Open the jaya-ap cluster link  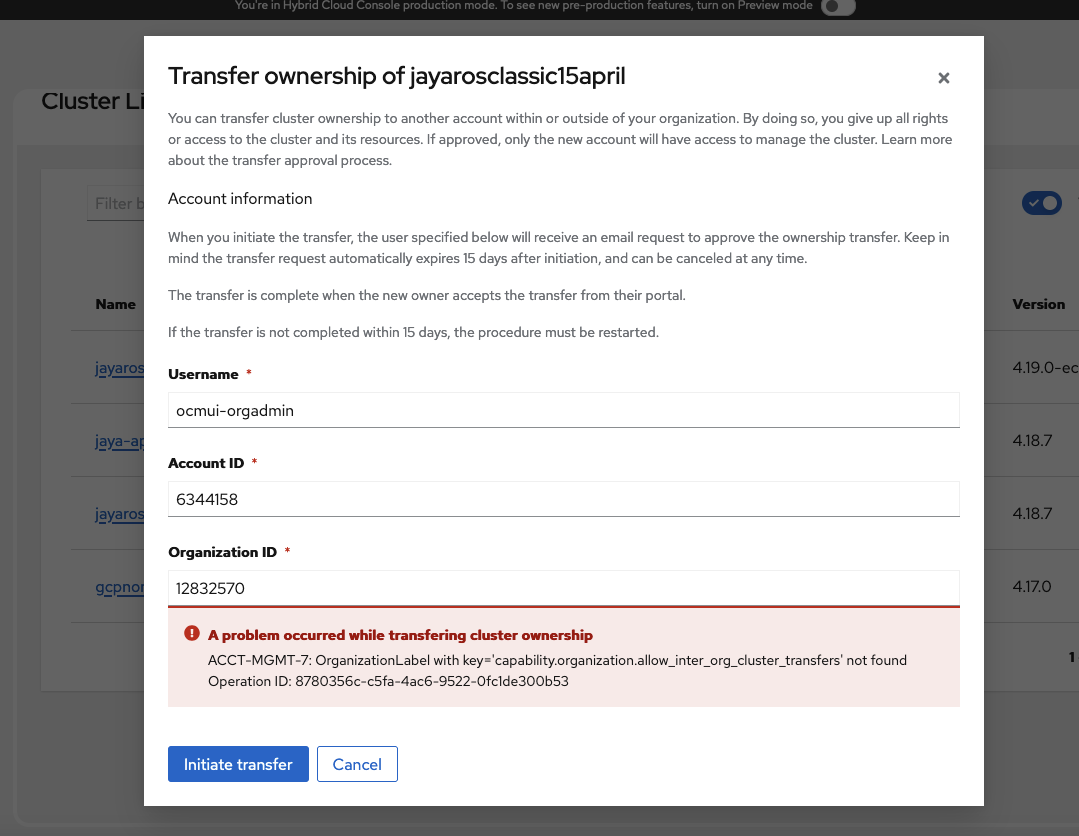tap(119, 441)
